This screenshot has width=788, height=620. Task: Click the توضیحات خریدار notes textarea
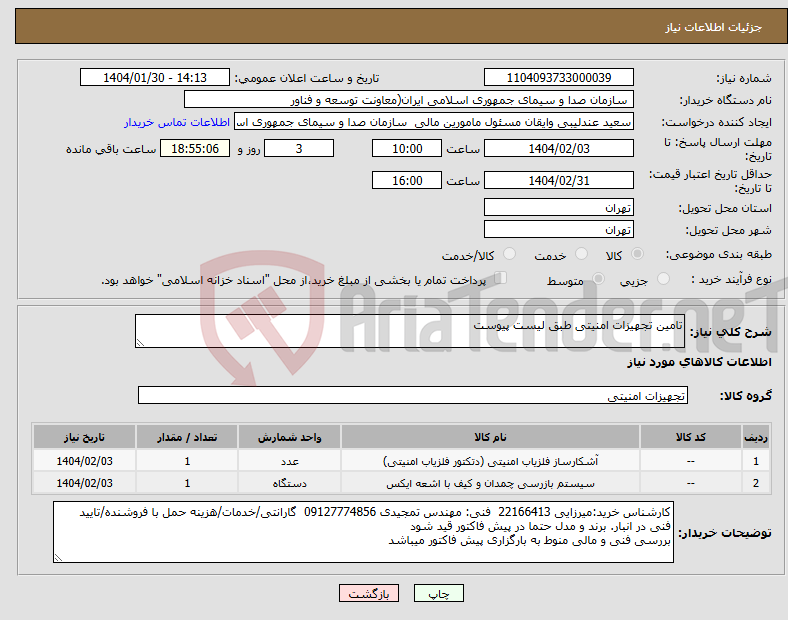pyautogui.click(x=363, y=532)
